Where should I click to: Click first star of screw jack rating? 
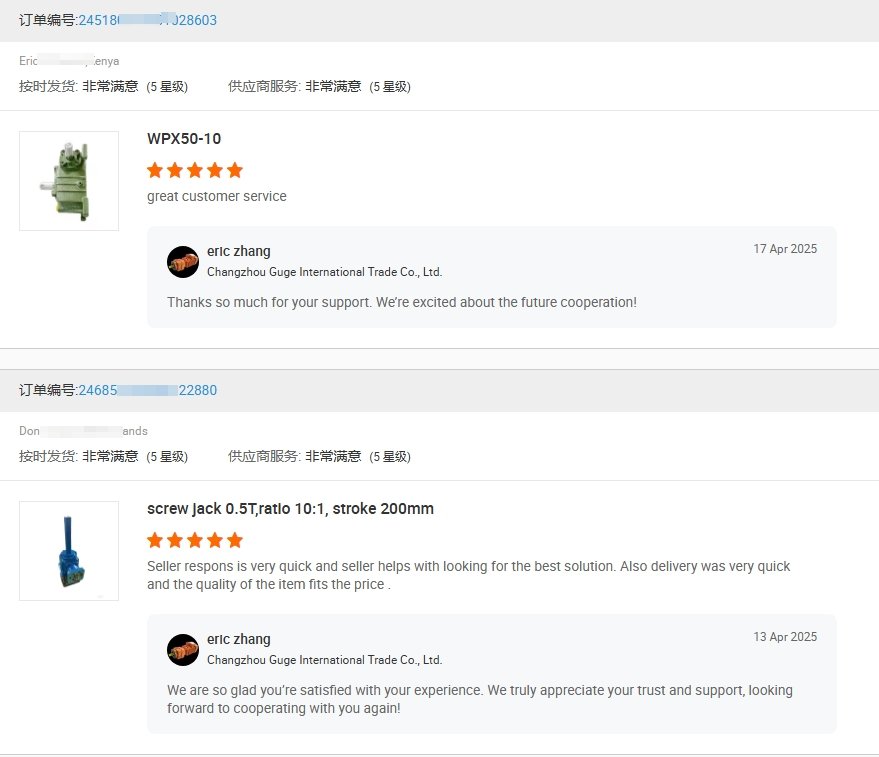pyautogui.click(x=155, y=540)
